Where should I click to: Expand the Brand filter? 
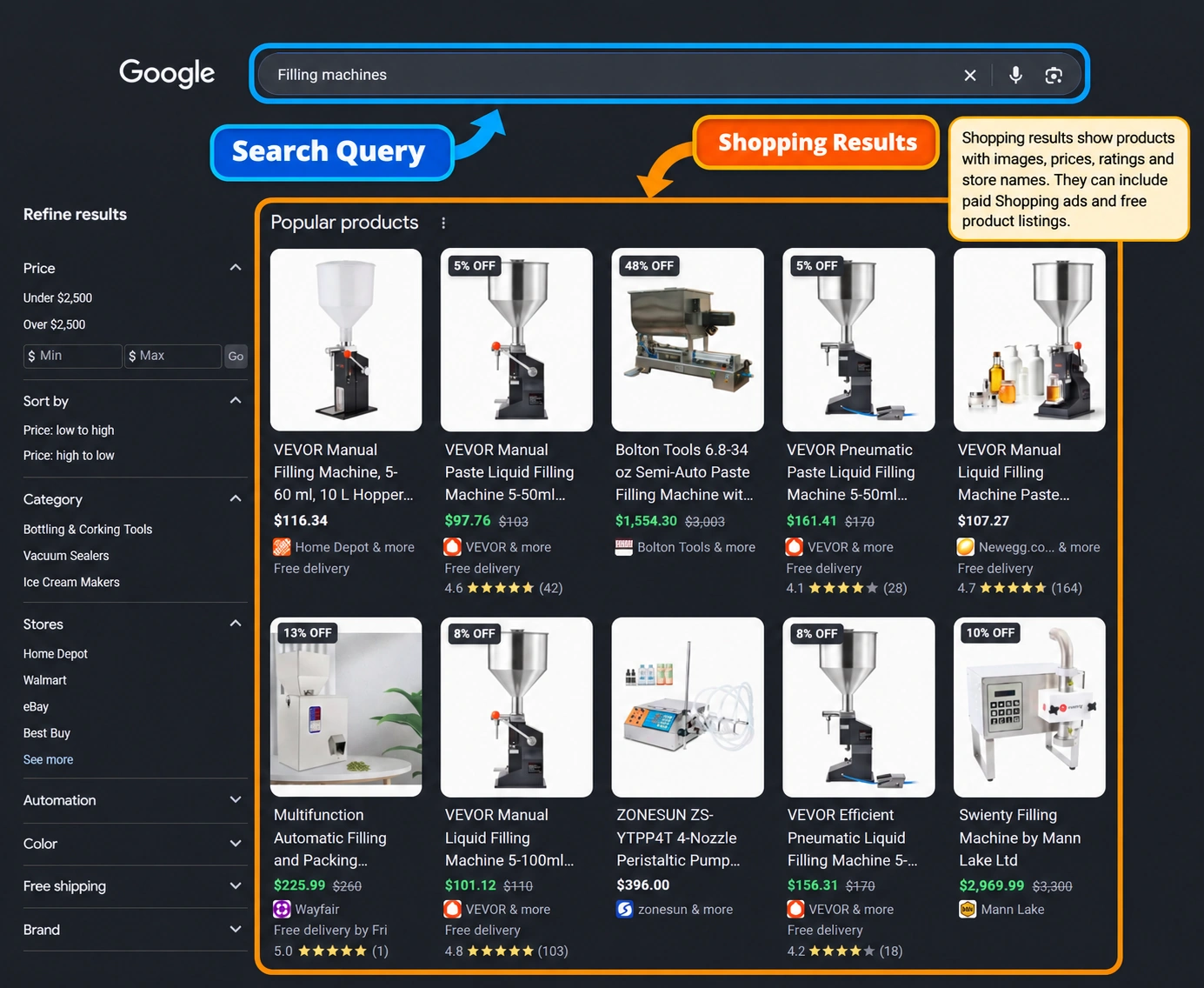(236, 930)
